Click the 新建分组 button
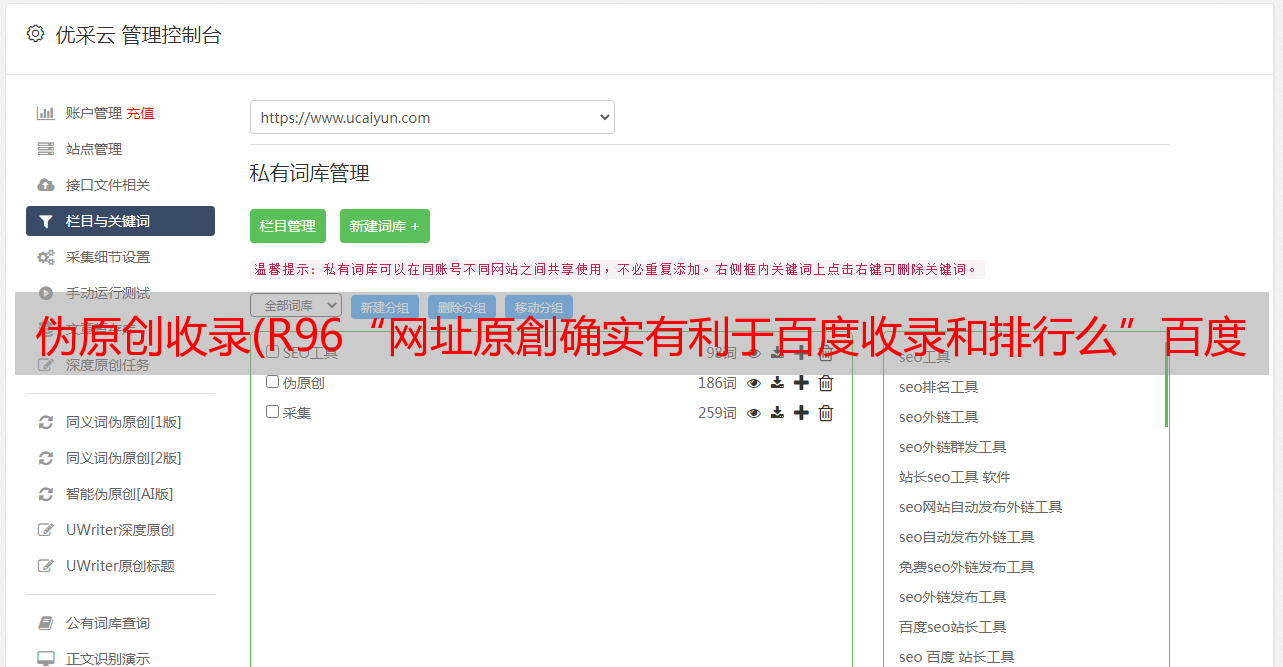1283x667 pixels. pyautogui.click(x=385, y=308)
